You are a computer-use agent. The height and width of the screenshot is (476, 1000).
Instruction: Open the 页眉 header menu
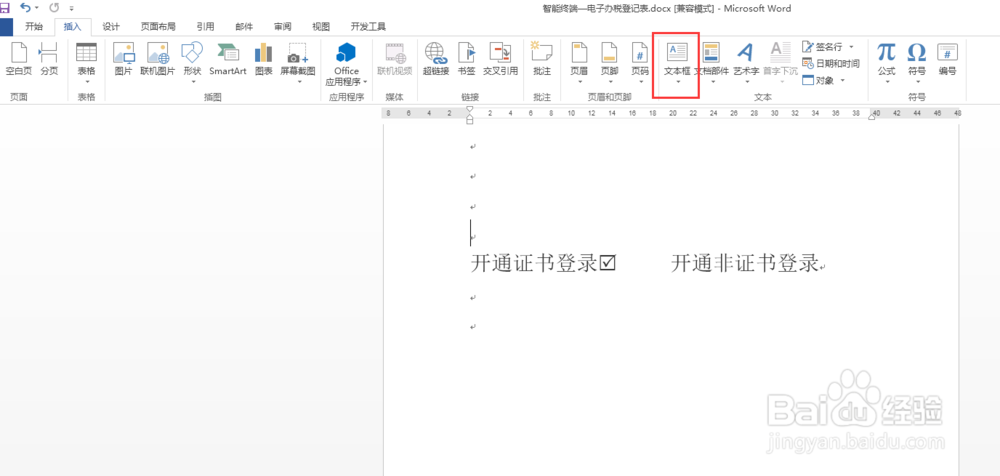pos(579,63)
